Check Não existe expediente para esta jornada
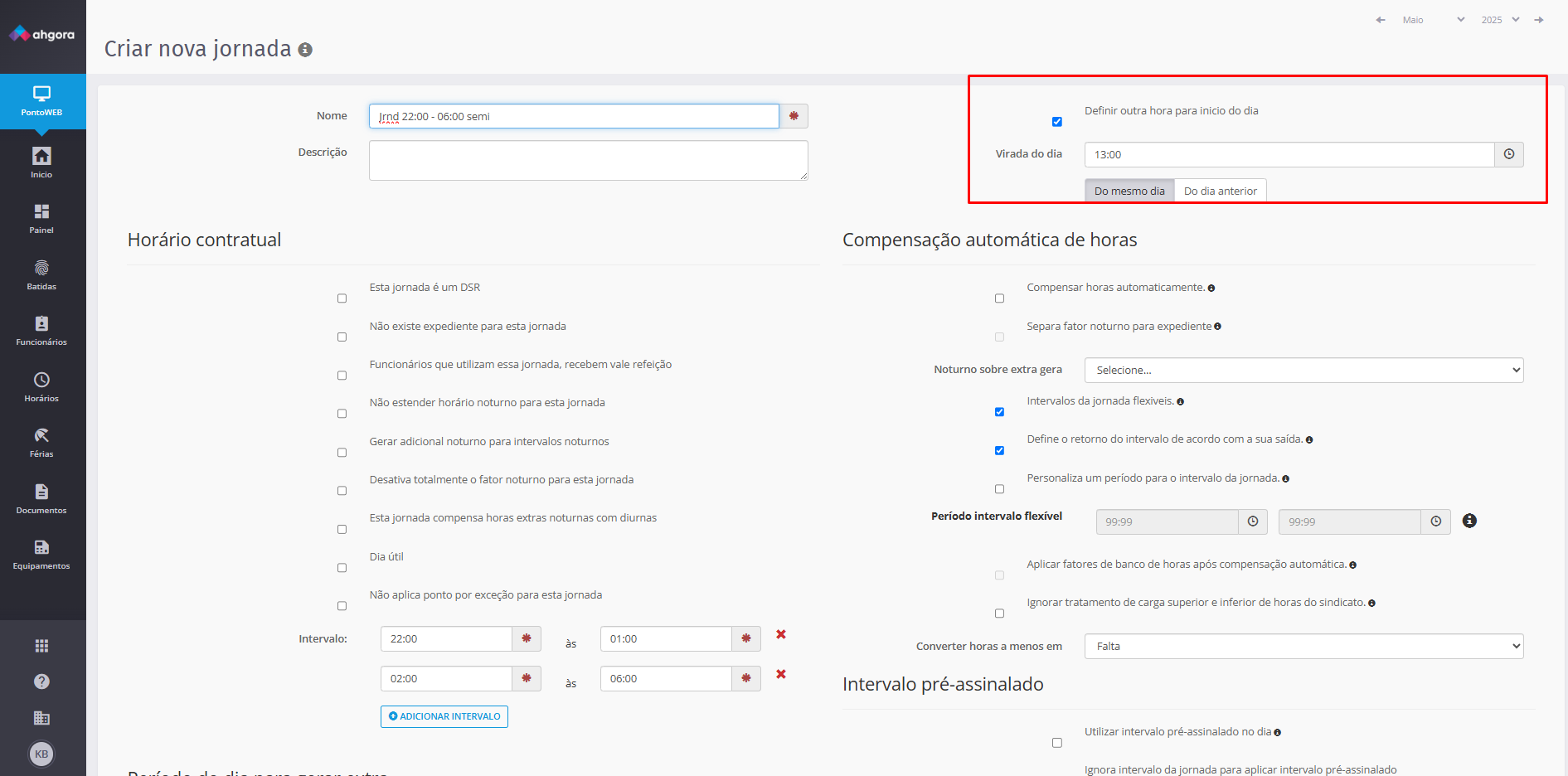 point(342,337)
